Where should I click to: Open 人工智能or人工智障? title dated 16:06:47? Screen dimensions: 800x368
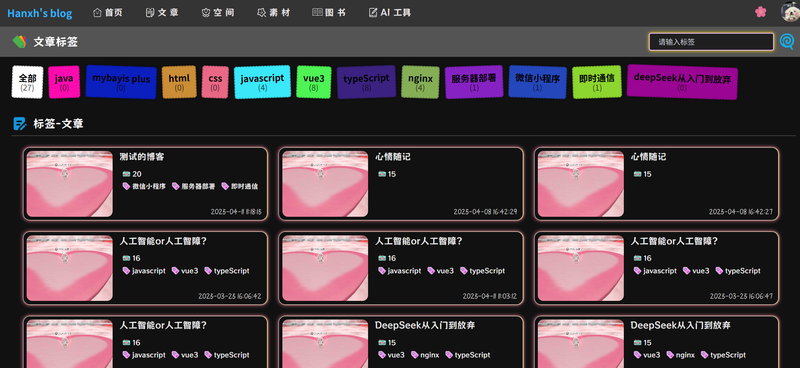[x=674, y=241]
